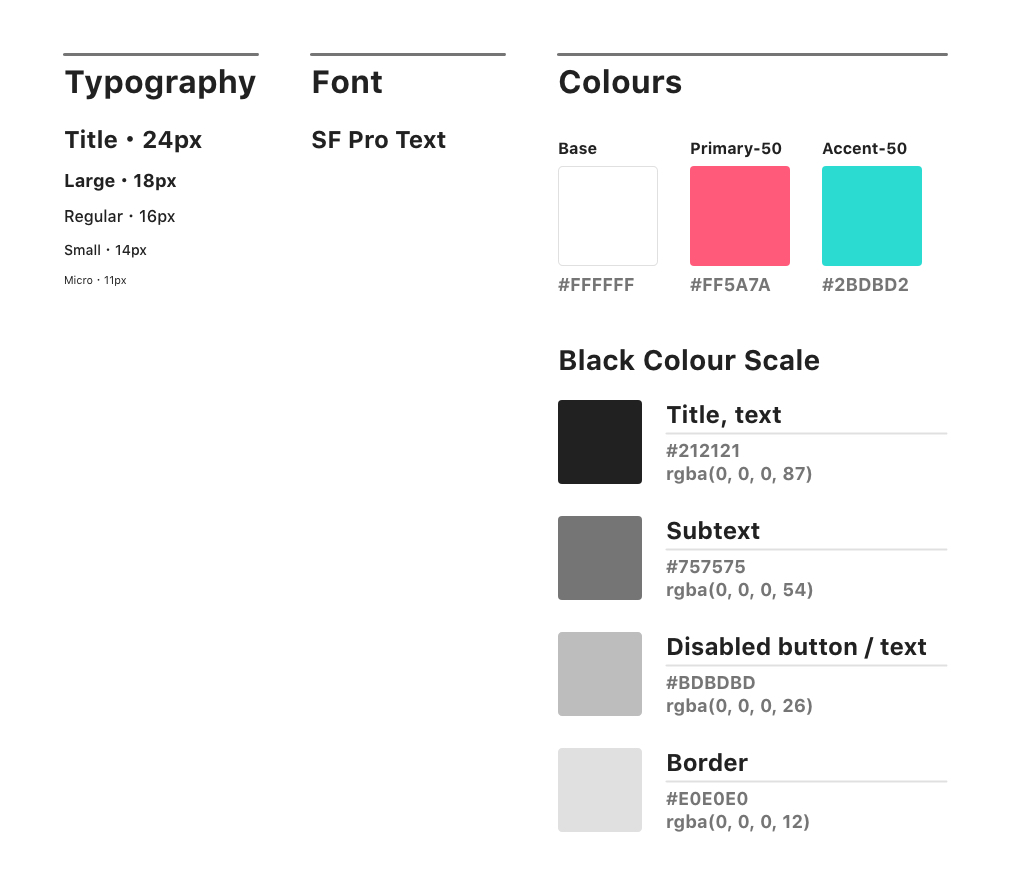Click the #2BDBD2 hex label
Image resolution: width=1011 pixels, height=886 pixels.
[x=865, y=285]
